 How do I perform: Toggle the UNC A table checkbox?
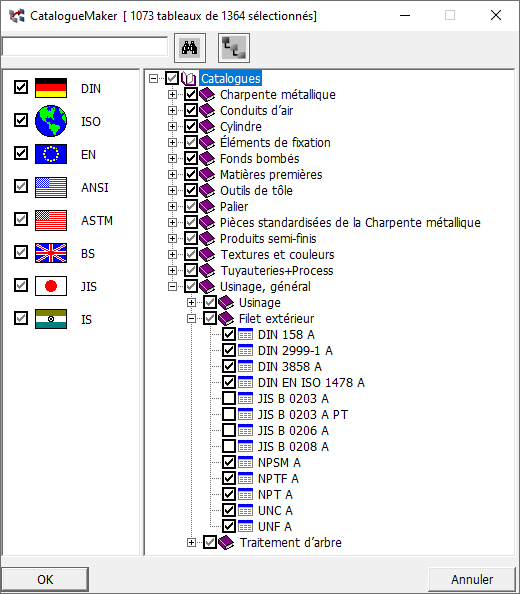pos(229,510)
